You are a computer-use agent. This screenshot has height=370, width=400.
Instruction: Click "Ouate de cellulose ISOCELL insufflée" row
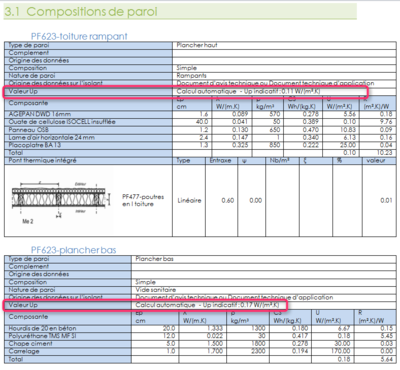(200, 122)
